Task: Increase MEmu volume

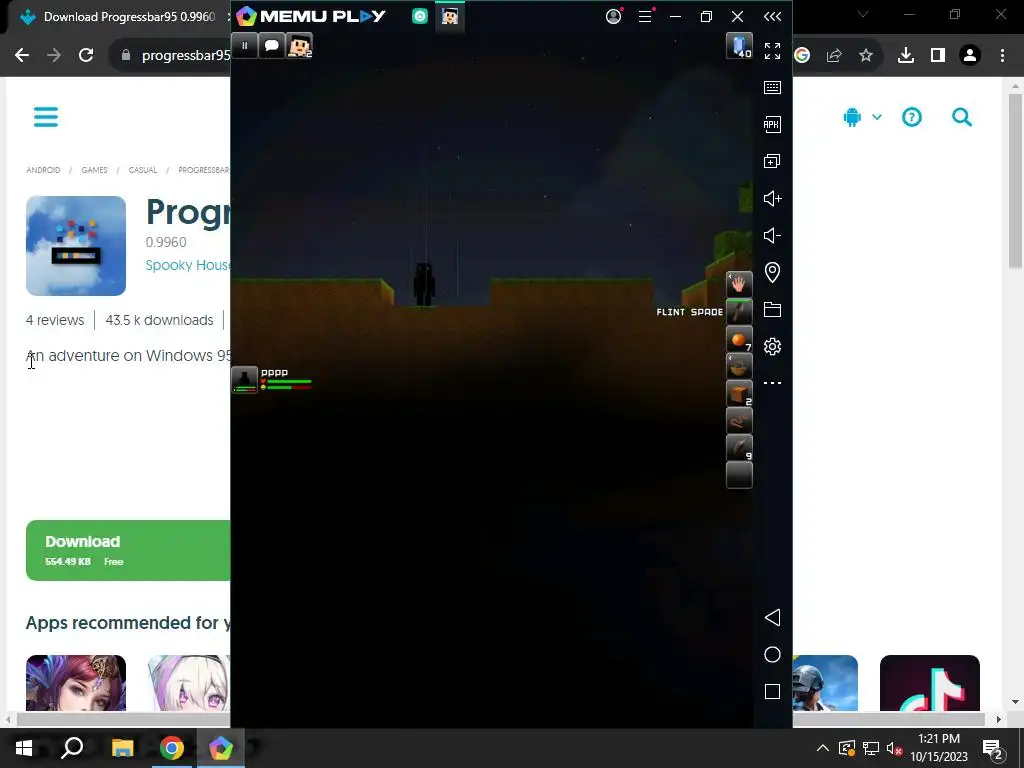Action: (773, 199)
